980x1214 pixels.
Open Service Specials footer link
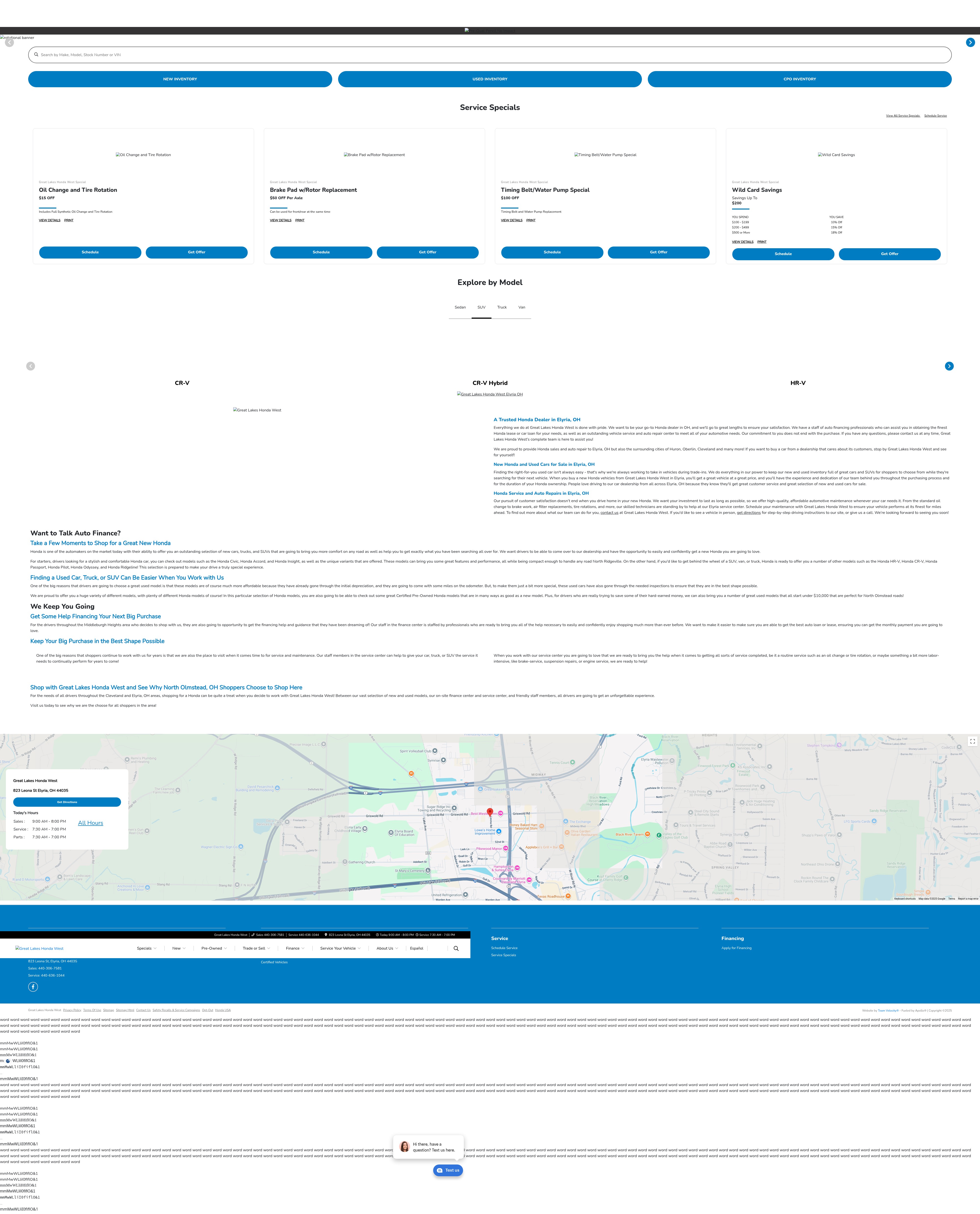coord(503,955)
